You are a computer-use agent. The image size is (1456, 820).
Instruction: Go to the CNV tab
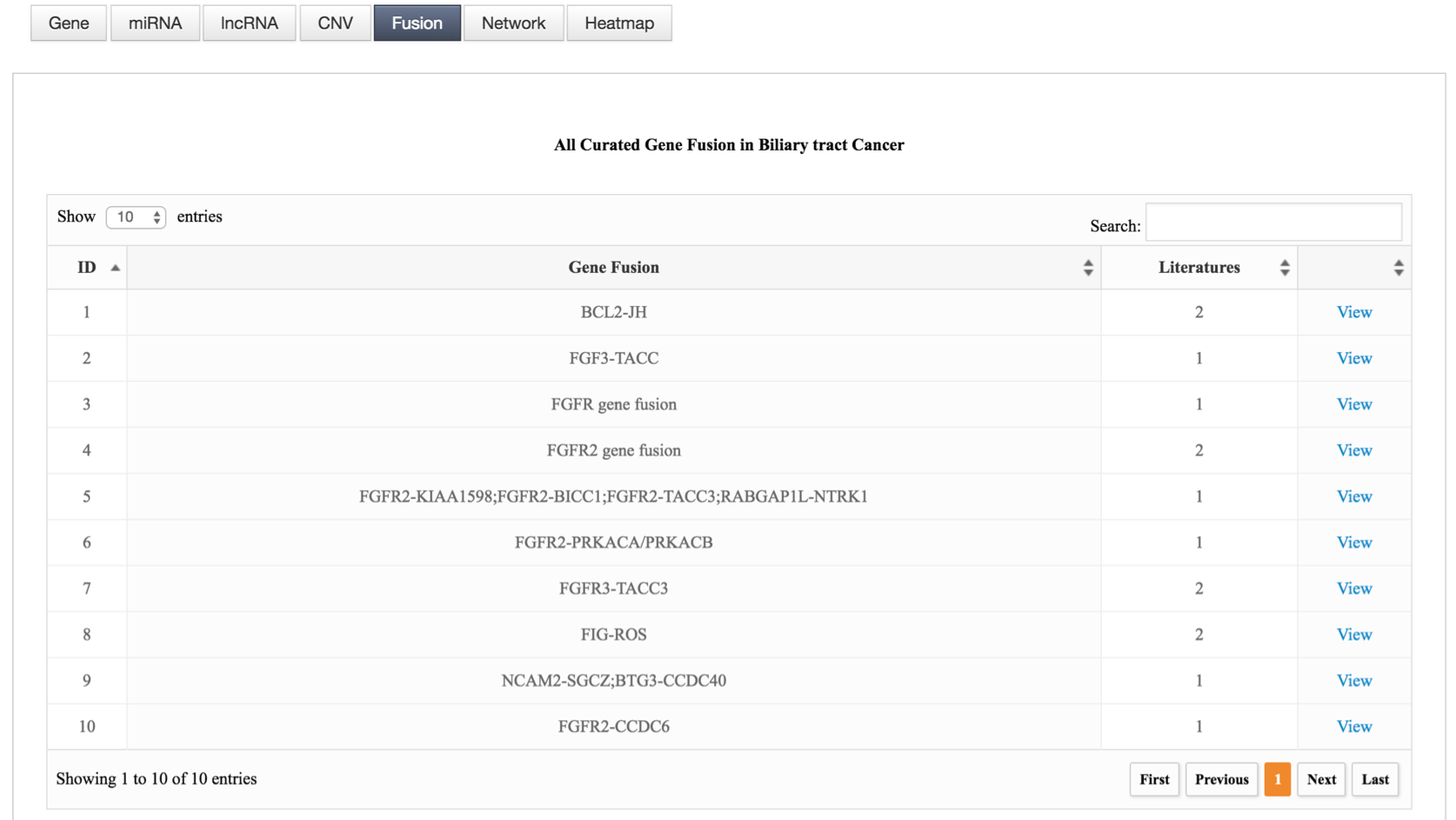coord(335,23)
